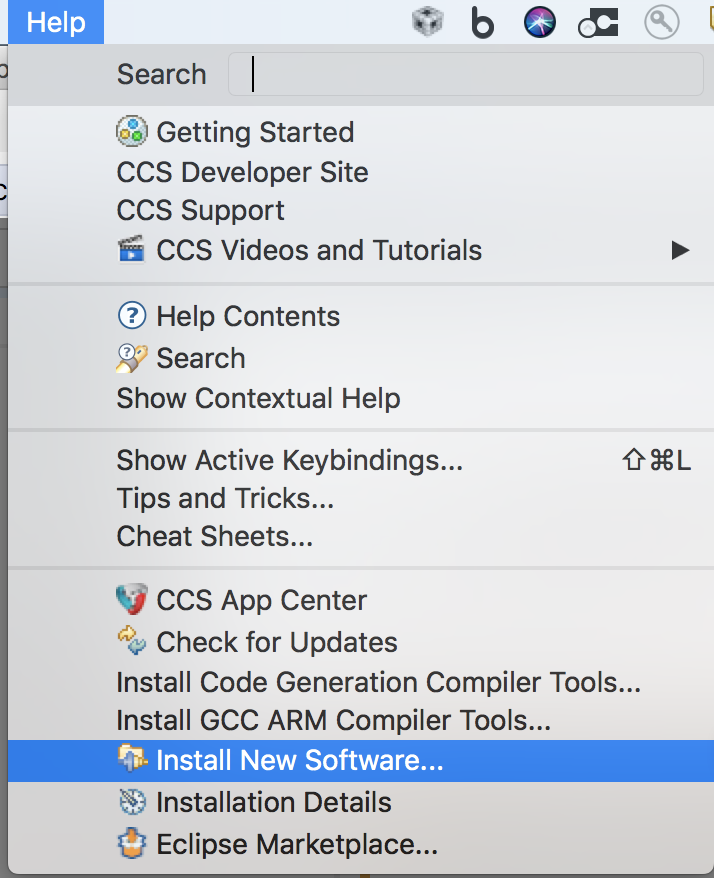Viewport: 714px width, 878px height.
Task: Open Show Active Keybindings
Action: coord(289,460)
